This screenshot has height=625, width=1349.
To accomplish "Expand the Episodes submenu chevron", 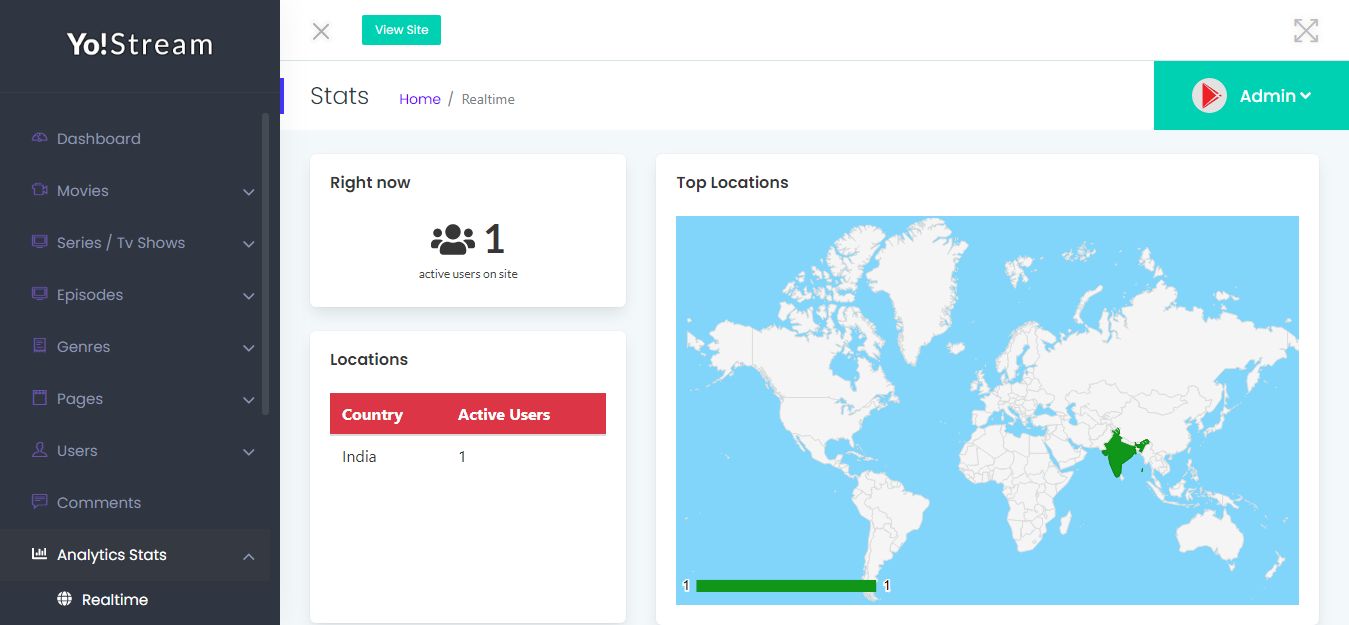I will pos(248,296).
